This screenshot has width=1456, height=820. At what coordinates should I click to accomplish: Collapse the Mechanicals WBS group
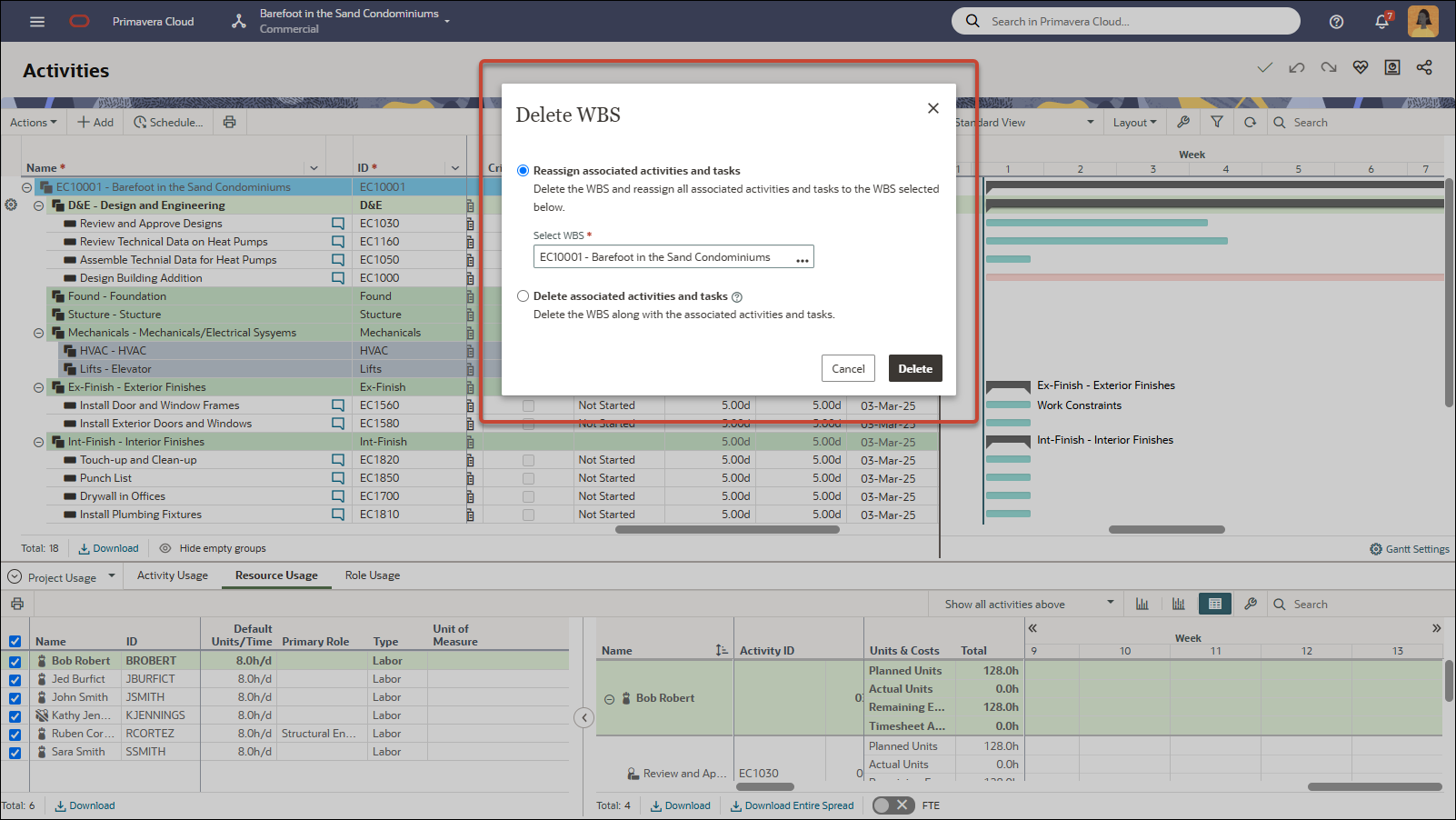tap(39, 333)
